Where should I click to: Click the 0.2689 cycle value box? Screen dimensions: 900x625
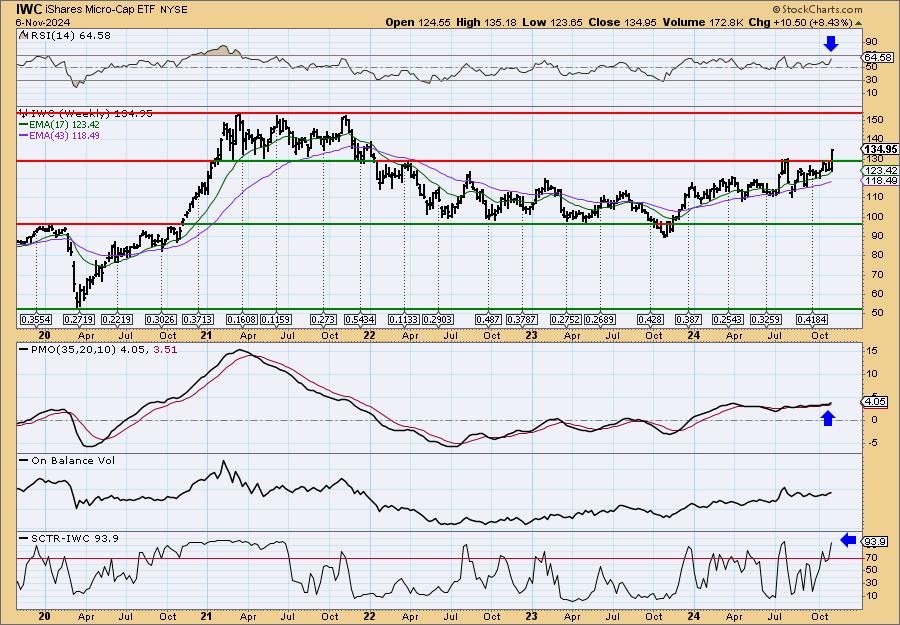600,319
